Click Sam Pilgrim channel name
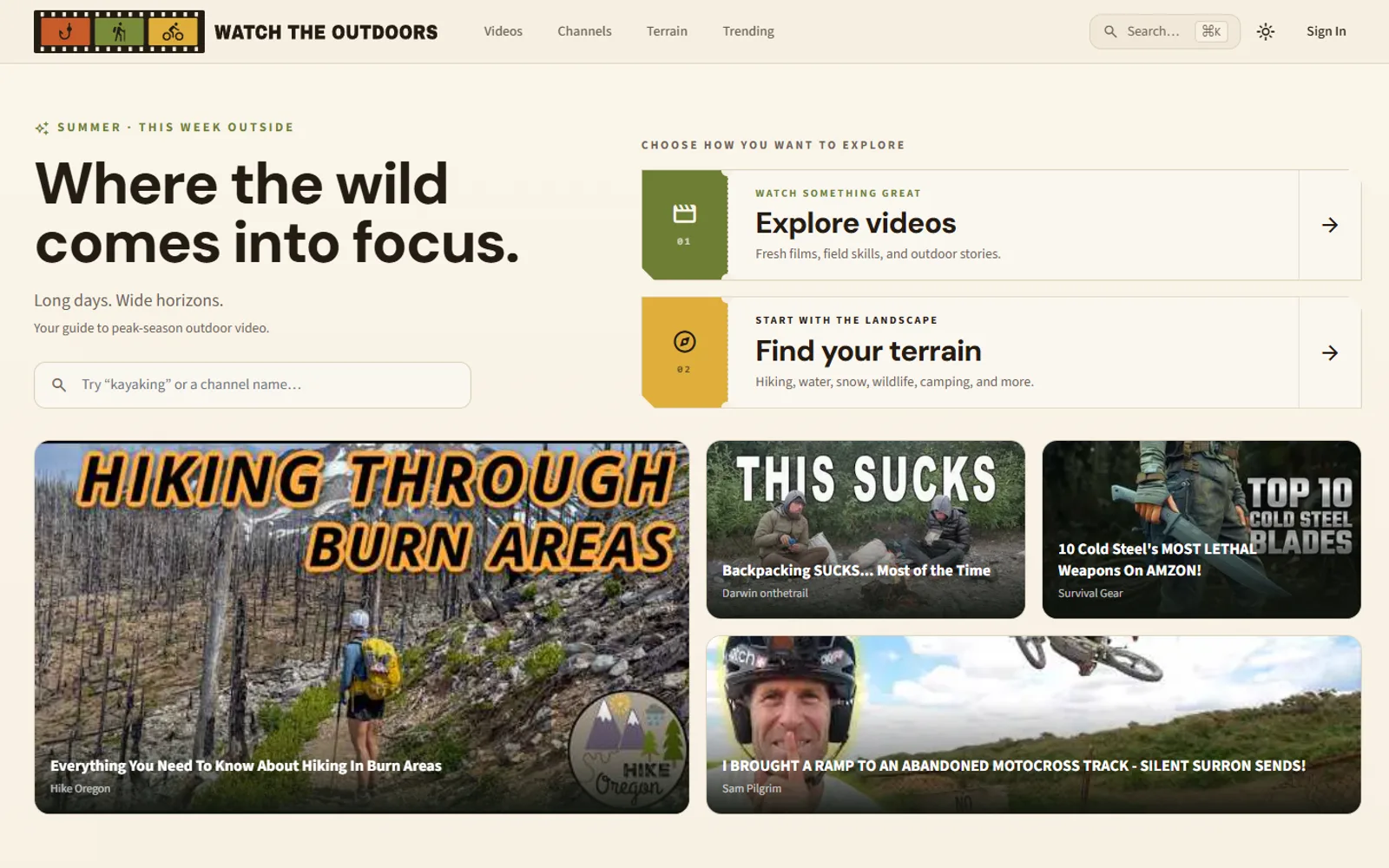The width and height of the screenshot is (1389, 868). tap(752, 788)
